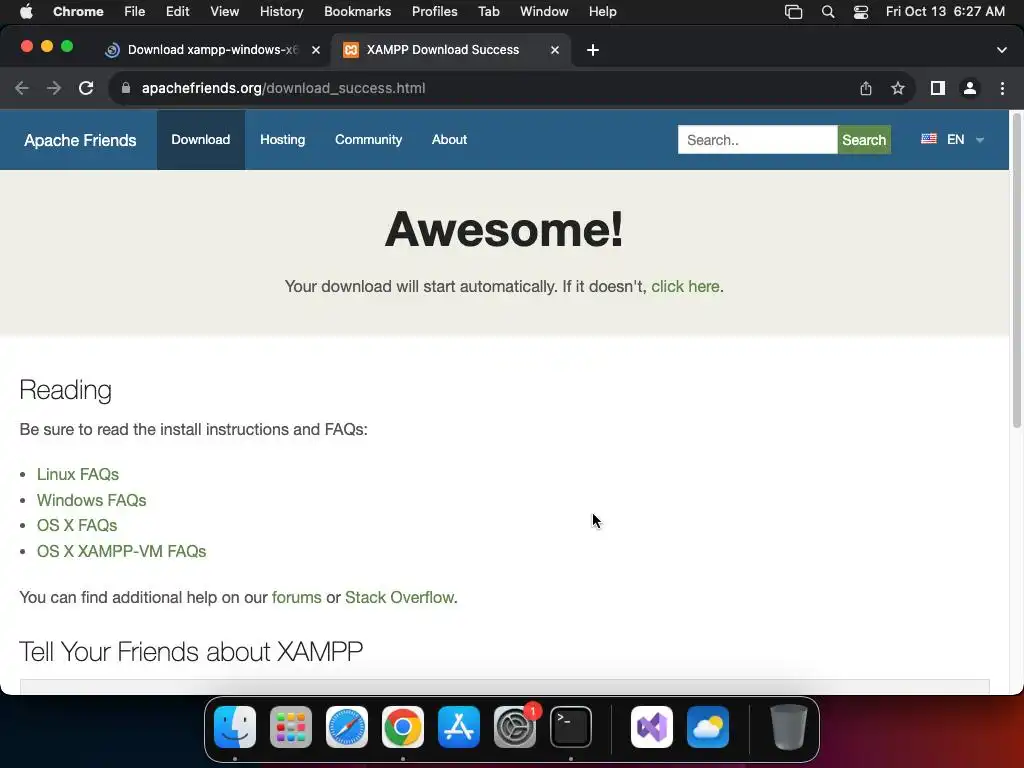Open Launchpad from the Dock

coord(291,727)
